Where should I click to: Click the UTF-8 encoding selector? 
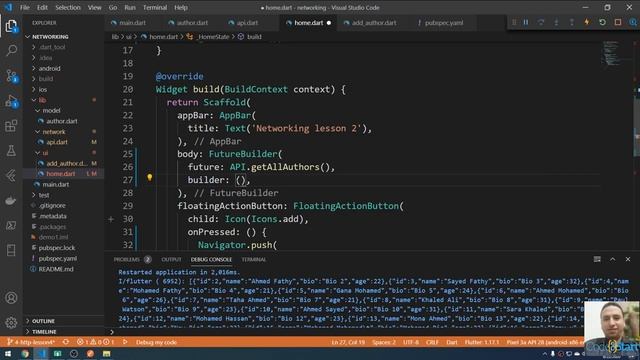tap(411, 342)
